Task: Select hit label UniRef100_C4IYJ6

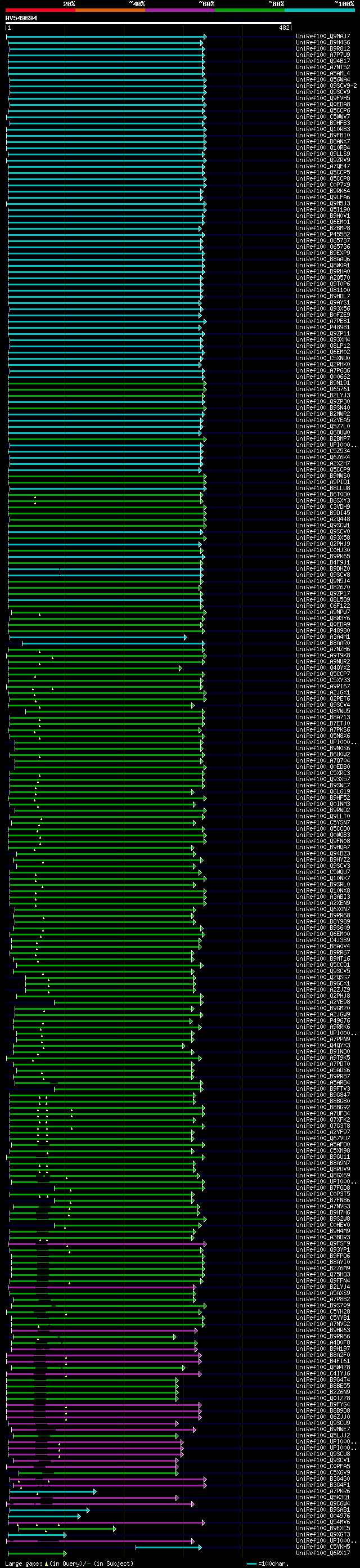Action: [x=323, y=1374]
